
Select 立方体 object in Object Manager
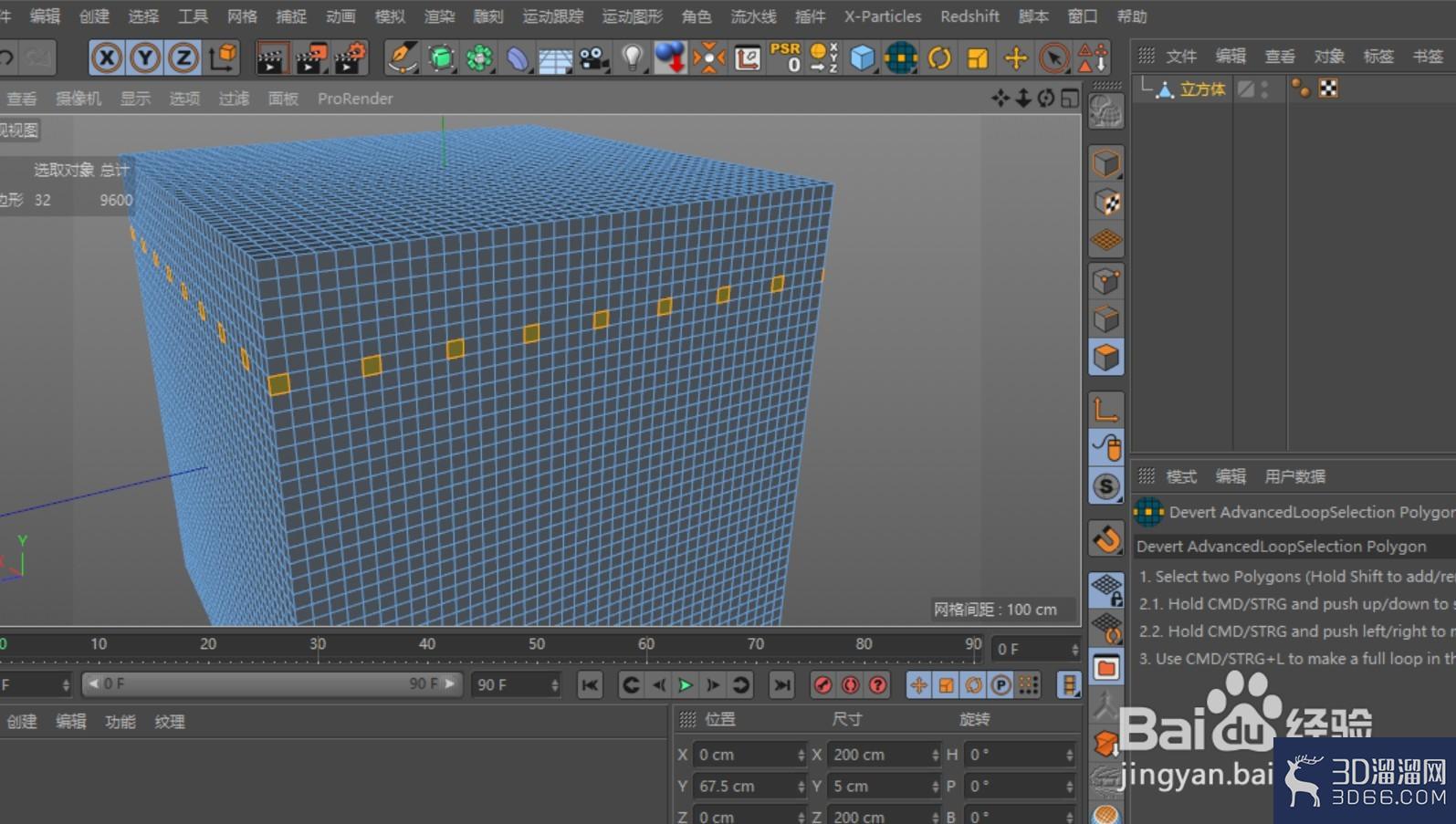[1202, 89]
